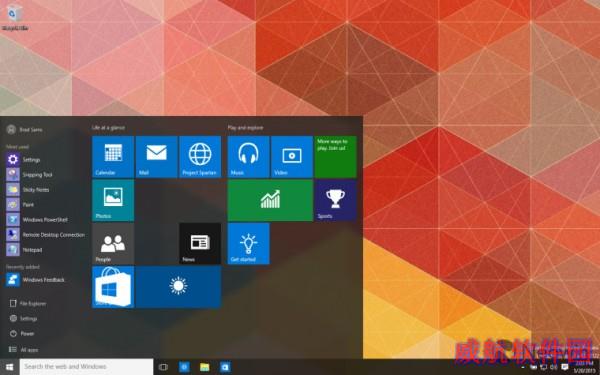The image size is (600, 375).
Task: Open the People tile
Action: point(113,243)
